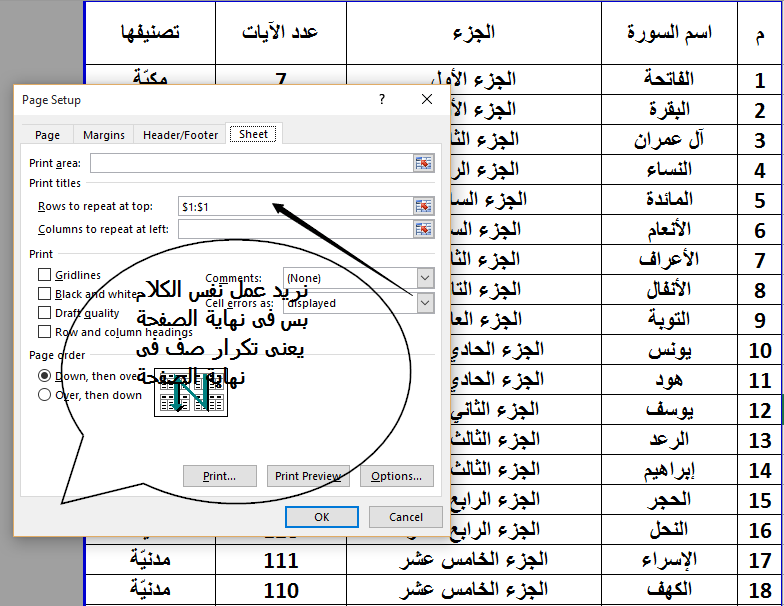Click the cell الحجر
The image size is (784, 606).
click(670, 500)
